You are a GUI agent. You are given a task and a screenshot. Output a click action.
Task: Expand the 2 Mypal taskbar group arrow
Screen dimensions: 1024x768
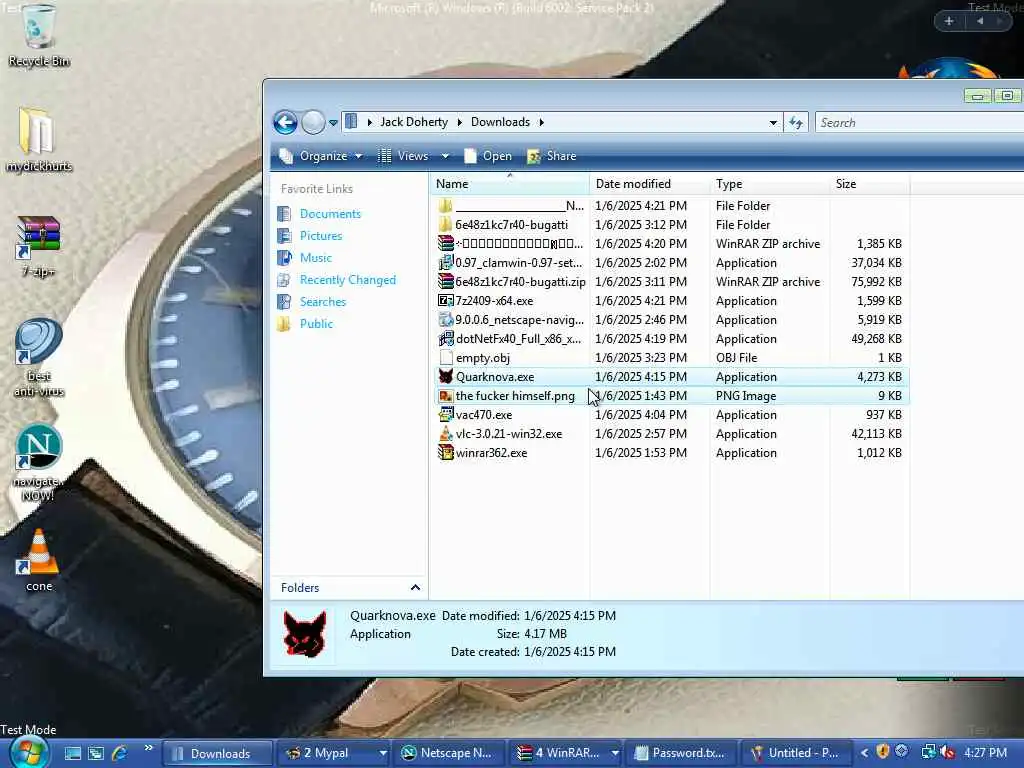point(383,753)
